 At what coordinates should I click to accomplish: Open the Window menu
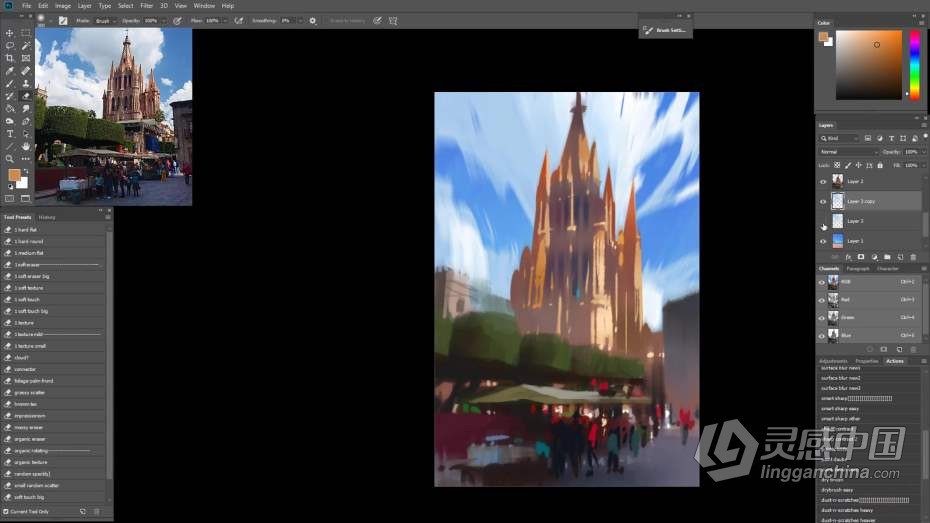click(204, 5)
